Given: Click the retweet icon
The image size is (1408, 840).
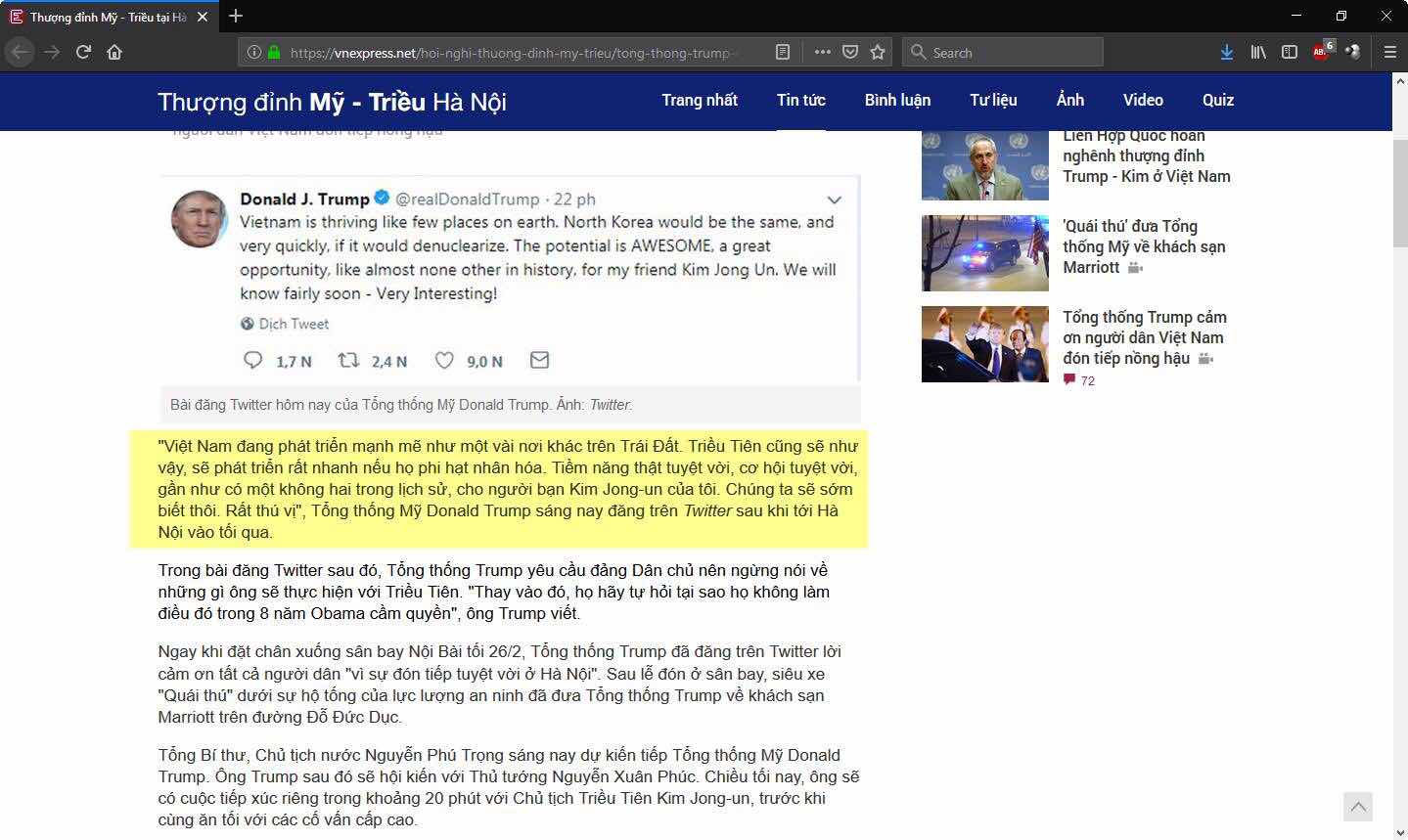Looking at the screenshot, I should [348, 361].
